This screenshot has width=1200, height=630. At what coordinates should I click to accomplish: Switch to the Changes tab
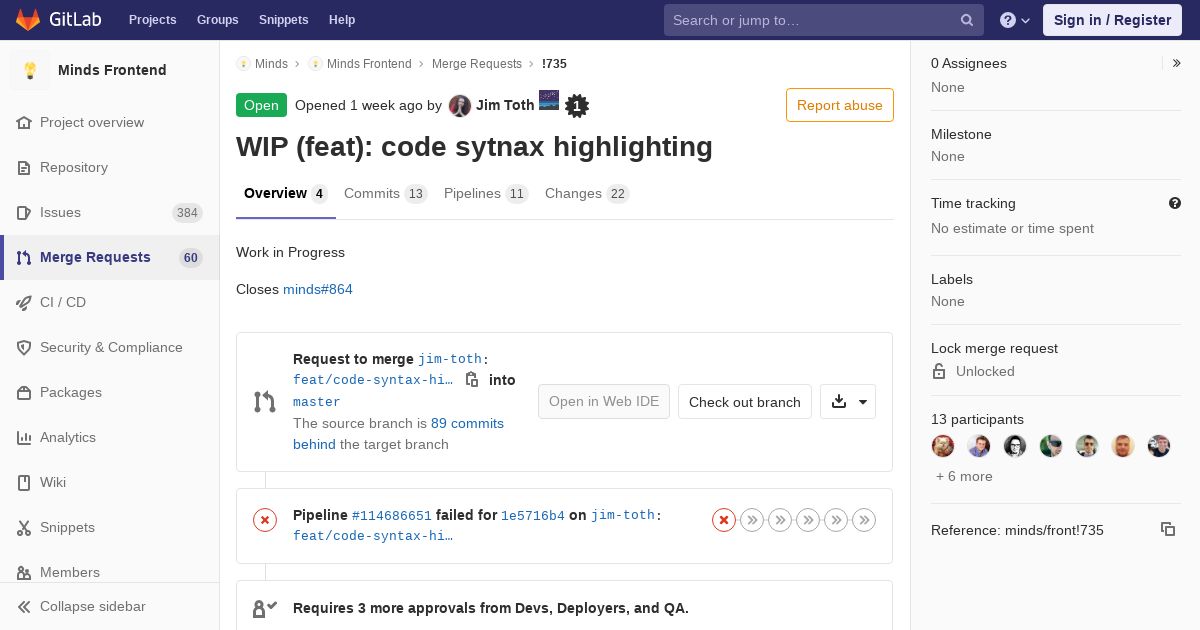(x=587, y=193)
